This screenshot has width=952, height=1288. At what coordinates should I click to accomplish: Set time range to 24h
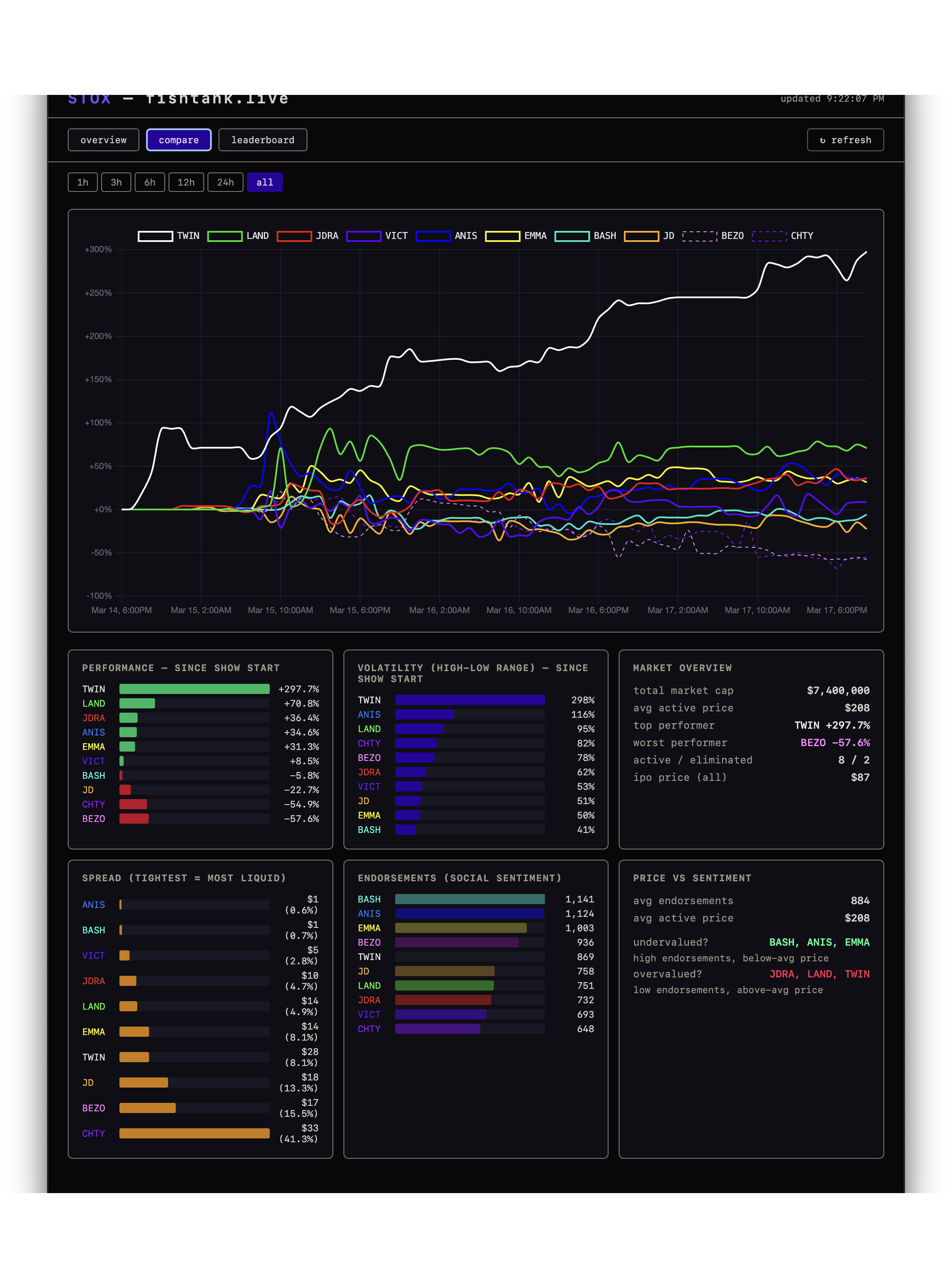[x=225, y=182]
